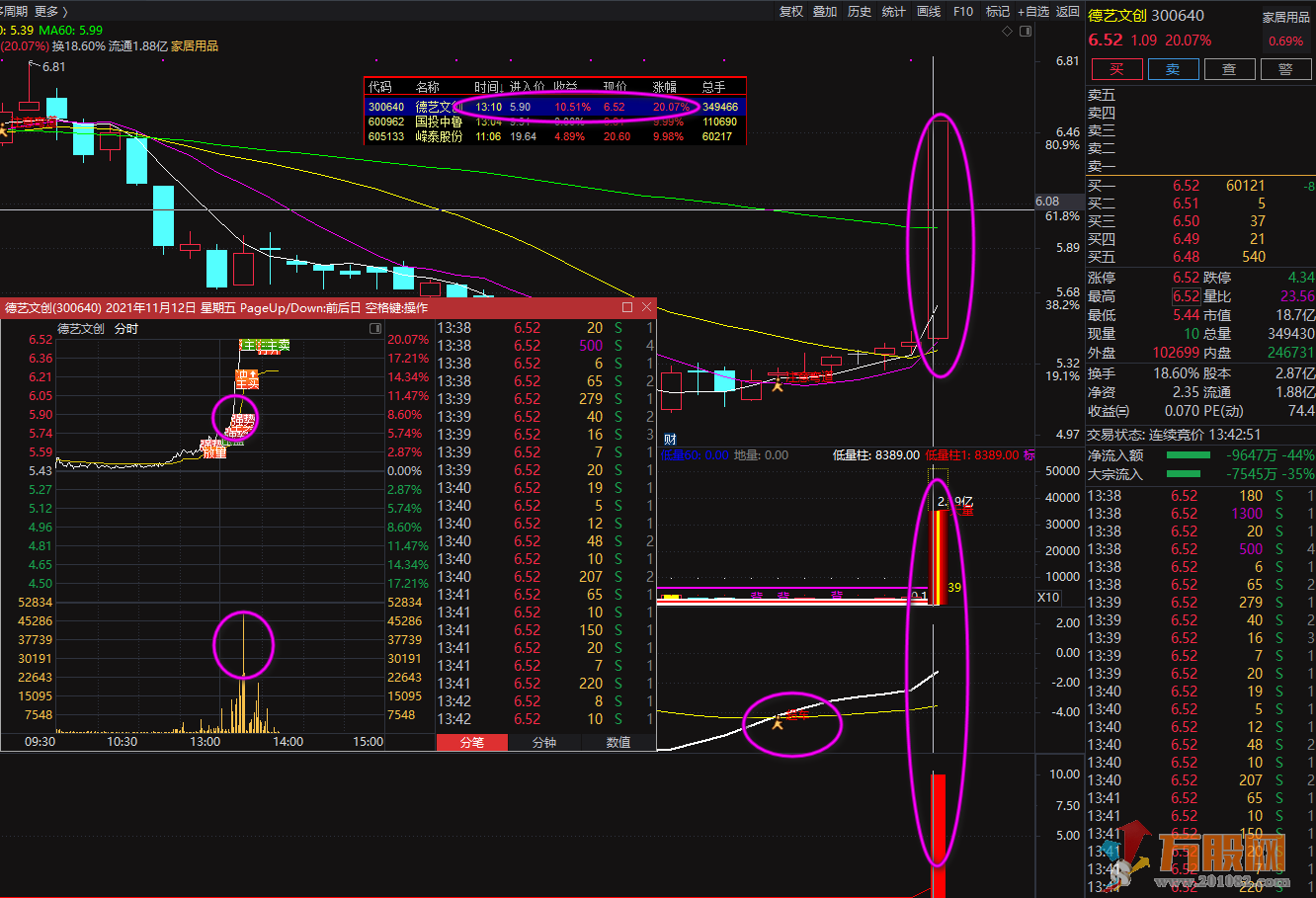Screen dimensions: 1316x898
Task: Sort by 现价 column header
Action: [616, 87]
